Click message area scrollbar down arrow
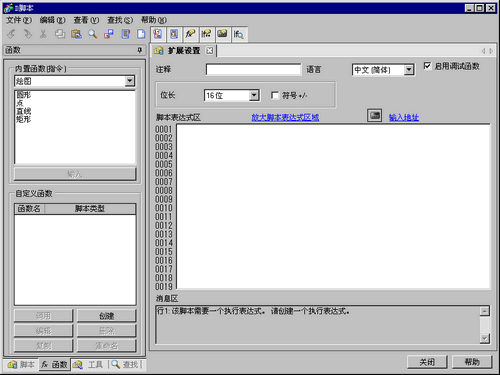The height and width of the screenshot is (375, 500). click(x=484, y=339)
